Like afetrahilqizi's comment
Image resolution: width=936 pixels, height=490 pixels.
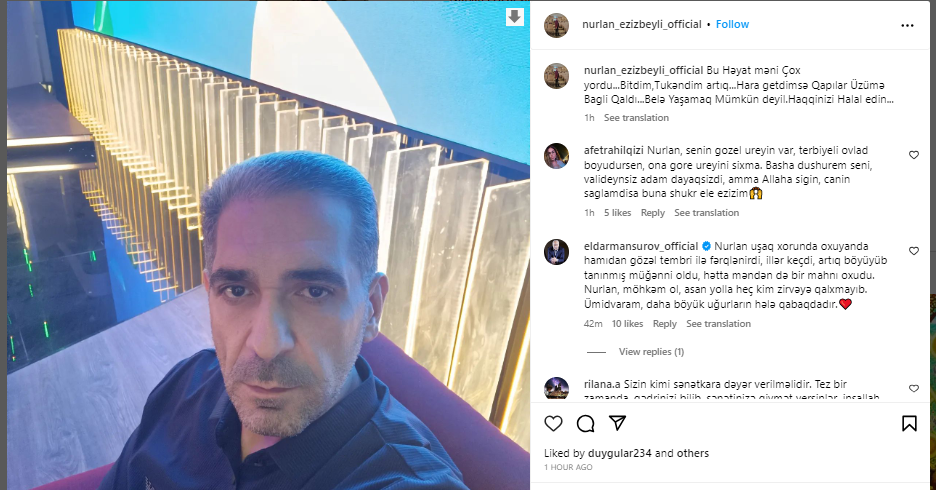(x=914, y=155)
